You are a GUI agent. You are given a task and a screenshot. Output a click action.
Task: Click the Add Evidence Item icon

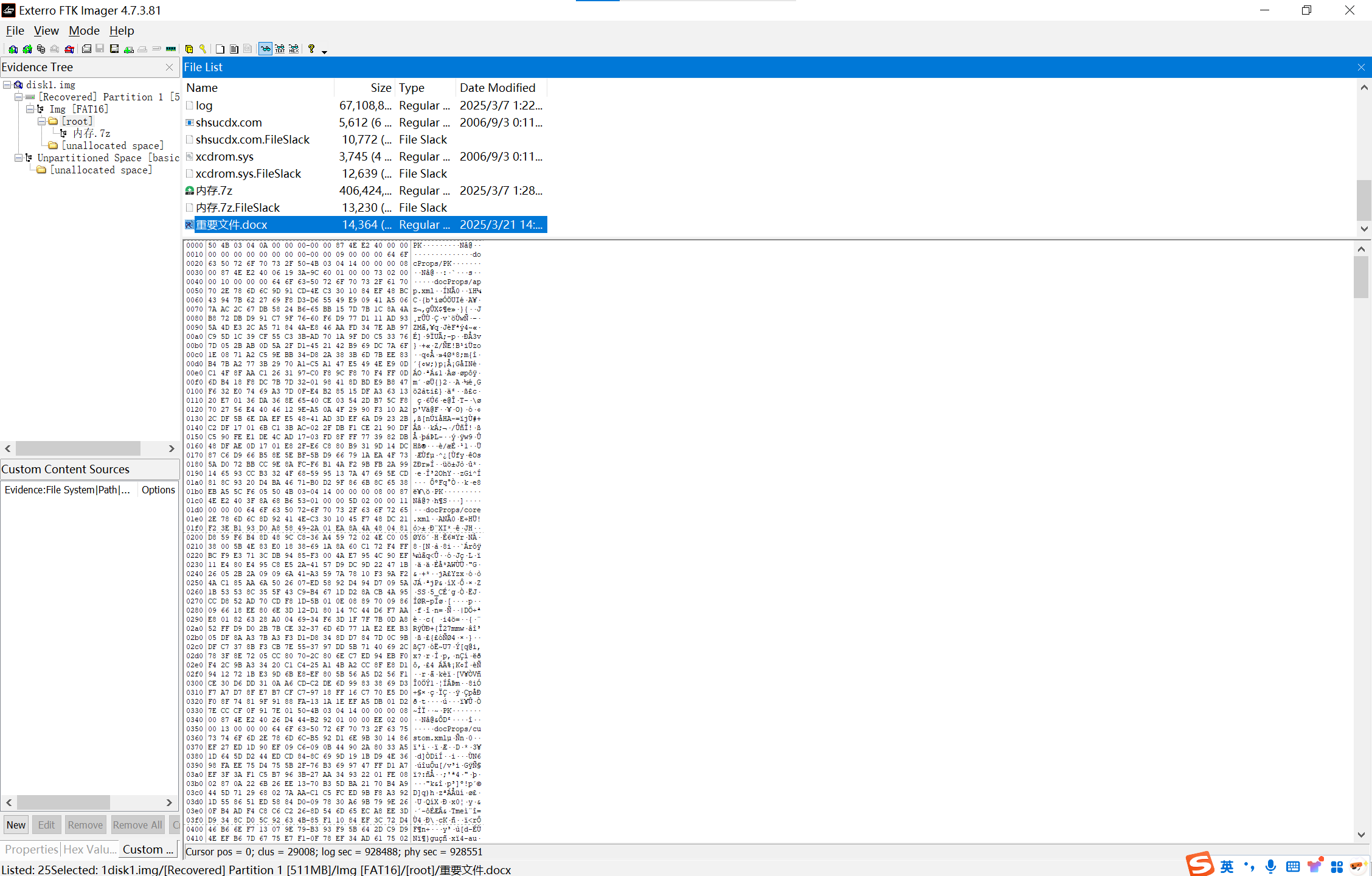pos(13,49)
